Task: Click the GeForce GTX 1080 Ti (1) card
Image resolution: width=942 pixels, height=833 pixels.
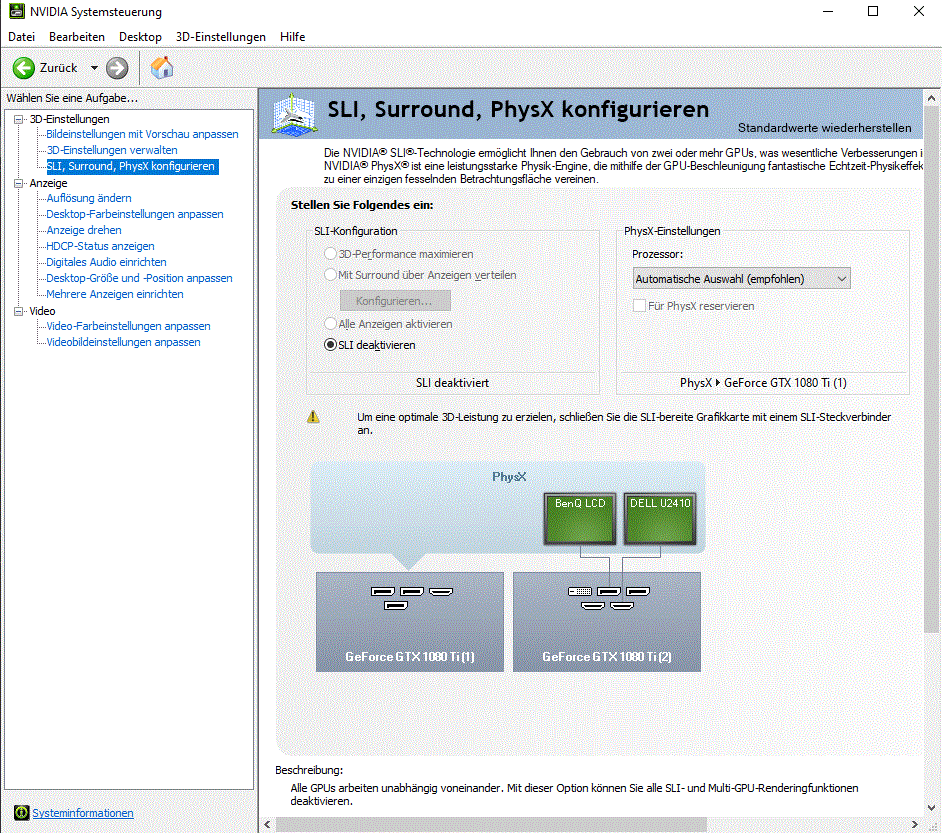Action: (x=410, y=622)
